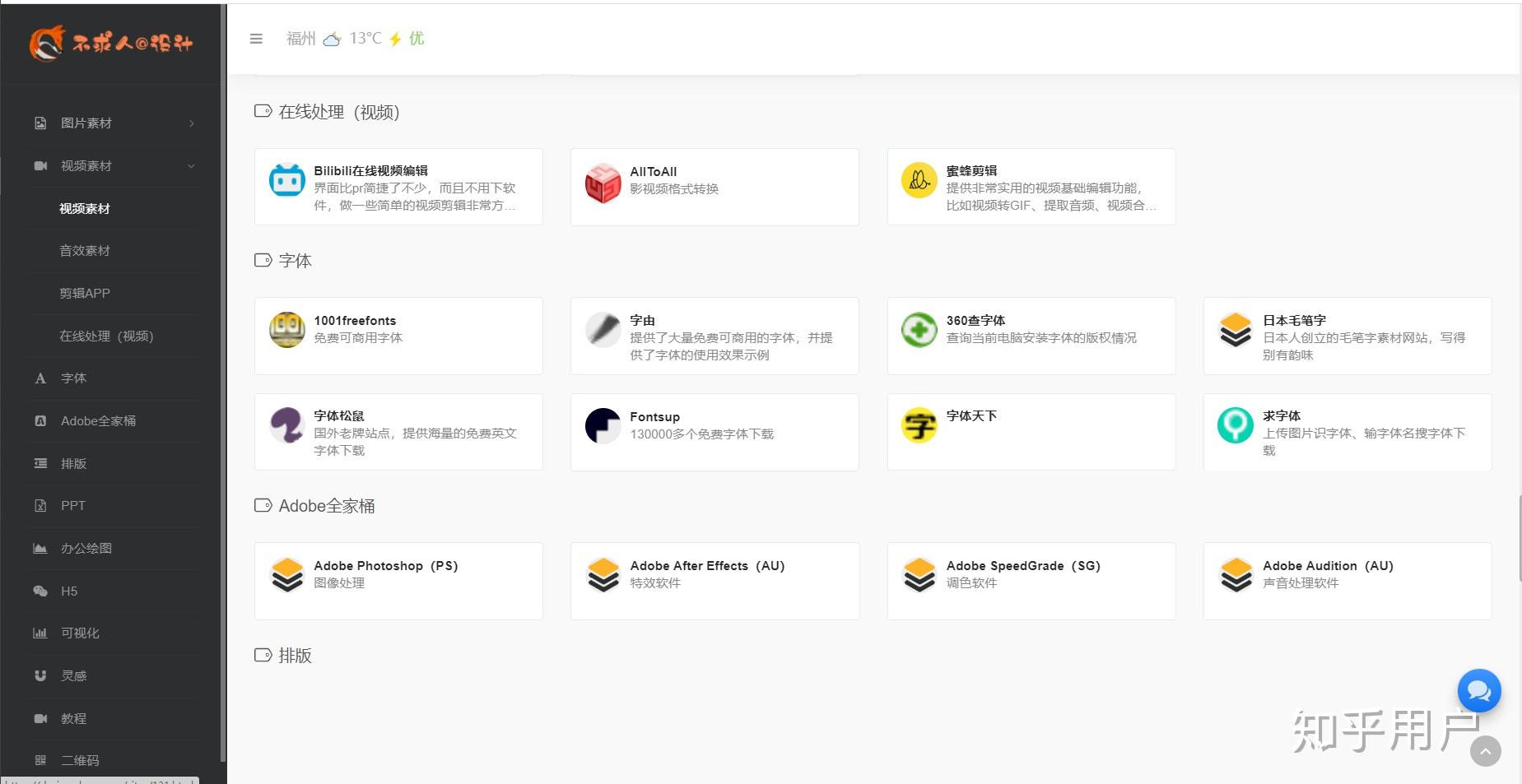Click the back-to-top arrow button
1522x784 pixels.
coord(1486,751)
